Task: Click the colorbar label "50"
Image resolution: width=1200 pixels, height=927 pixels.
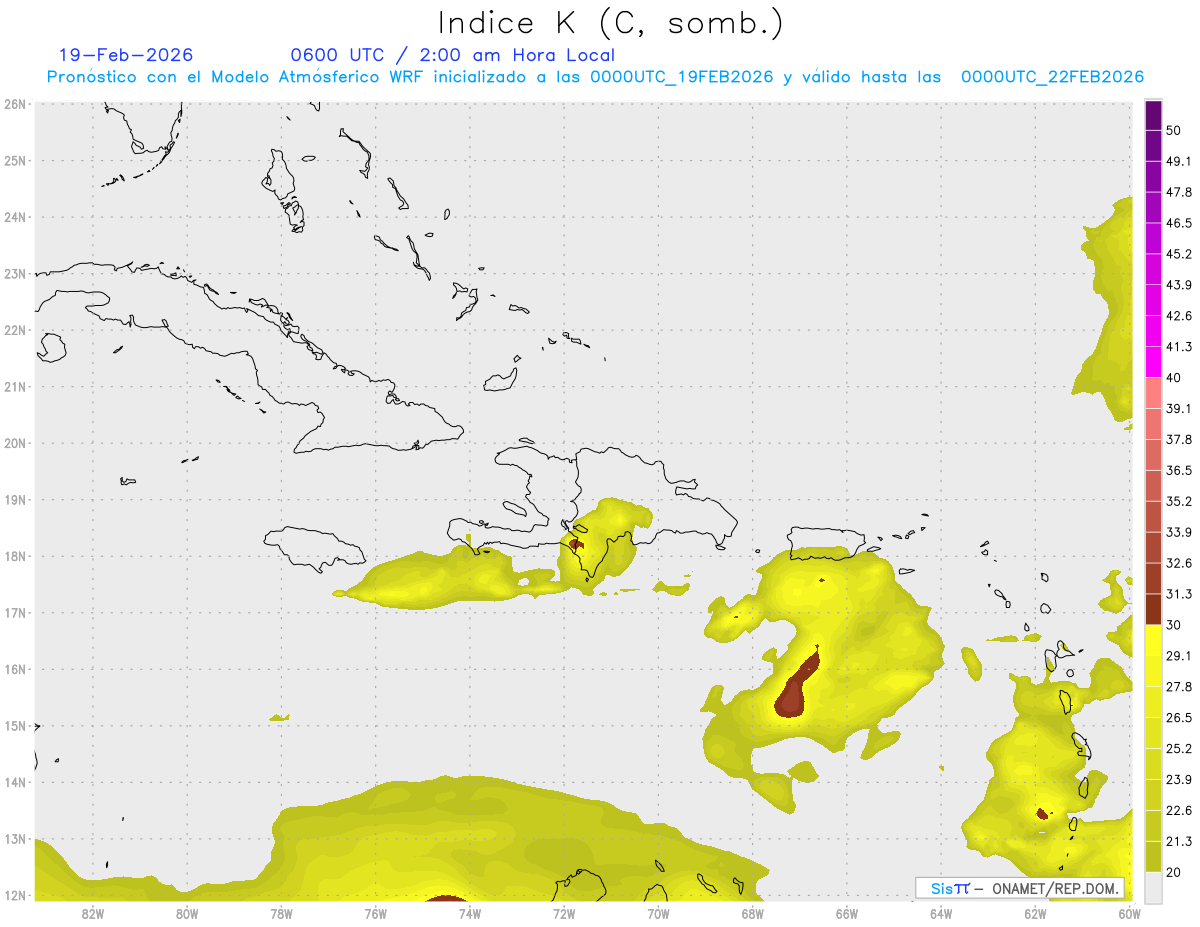Action: [1174, 131]
